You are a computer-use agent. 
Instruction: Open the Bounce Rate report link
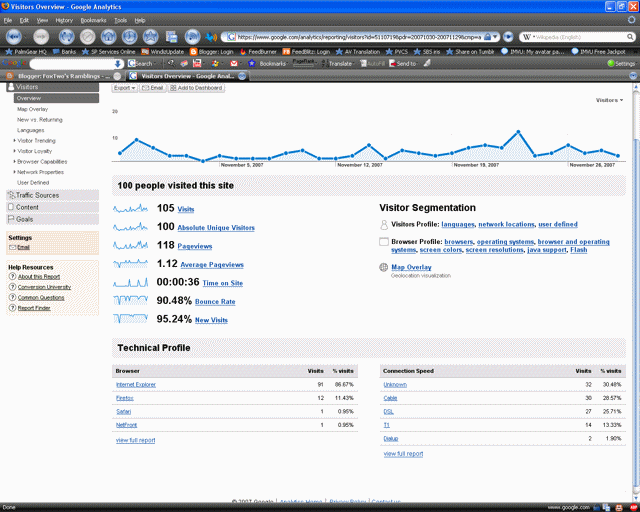(215, 302)
